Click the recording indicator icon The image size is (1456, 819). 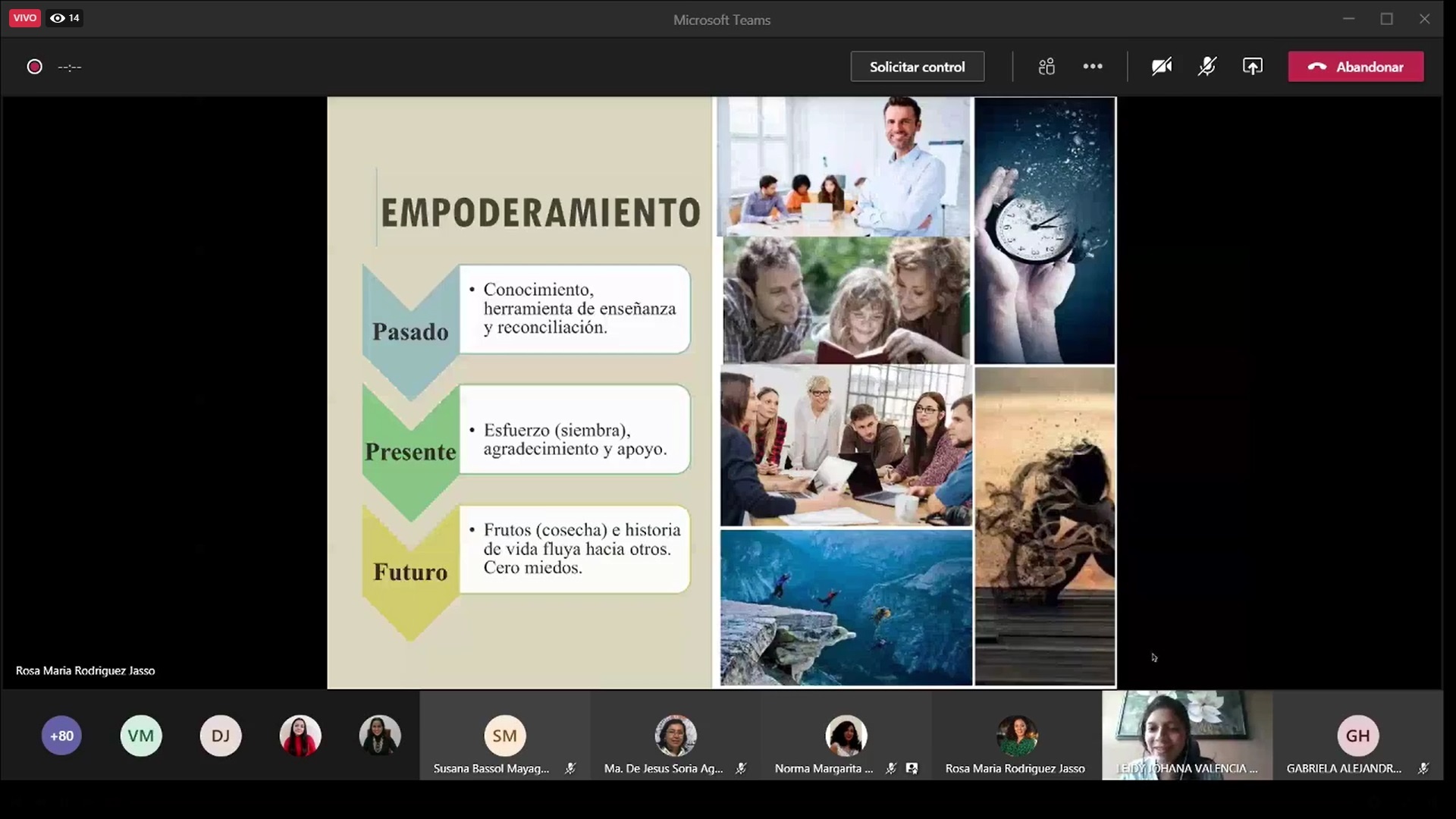pos(34,67)
